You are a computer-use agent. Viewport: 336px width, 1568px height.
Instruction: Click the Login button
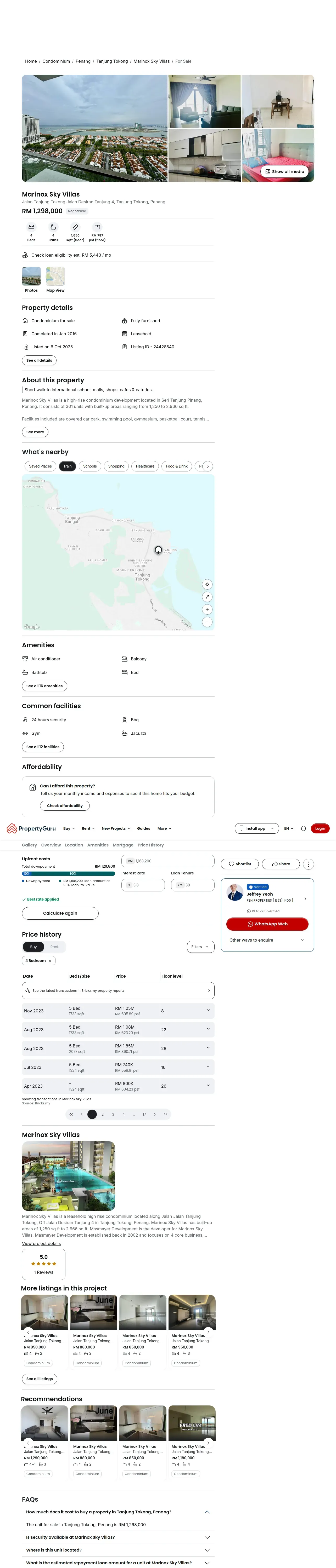[x=320, y=828]
